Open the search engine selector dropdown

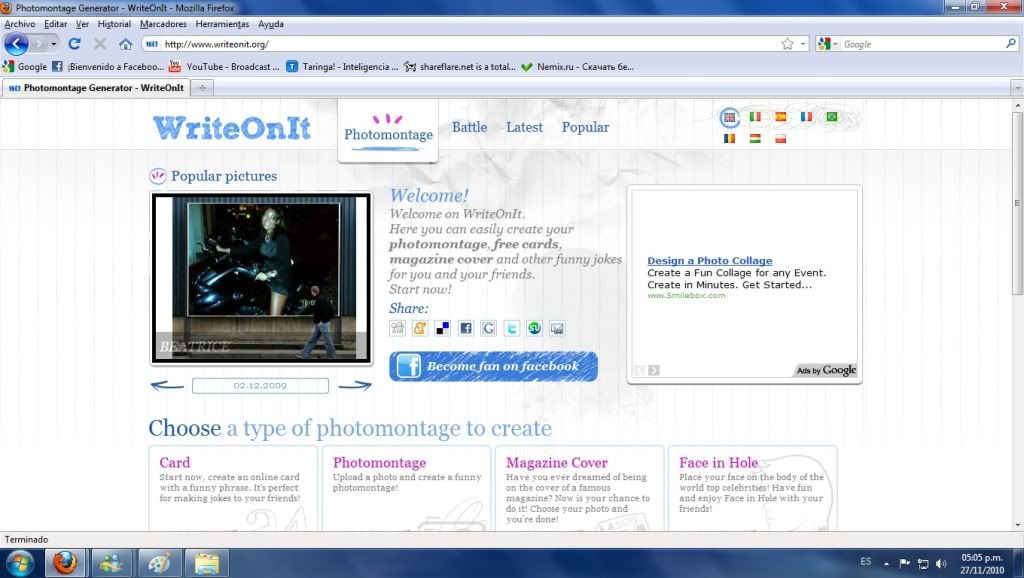(x=827, y=44)
